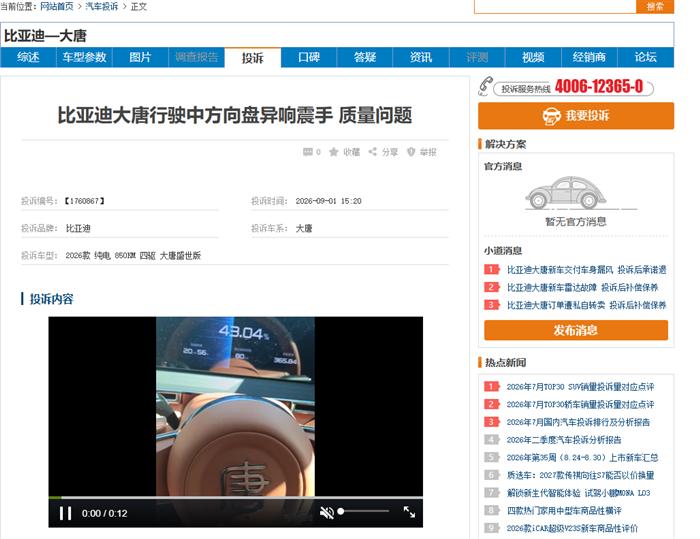Adjust the video volume slider
Viewport: 700px width, 539px height.
[x=364, y=511]
